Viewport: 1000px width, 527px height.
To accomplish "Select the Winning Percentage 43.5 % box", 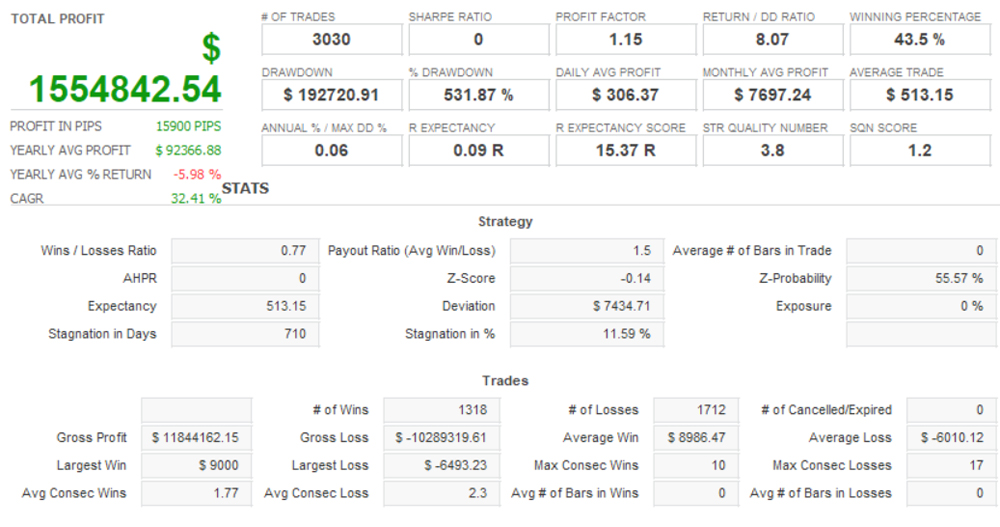I will (919, 40).
